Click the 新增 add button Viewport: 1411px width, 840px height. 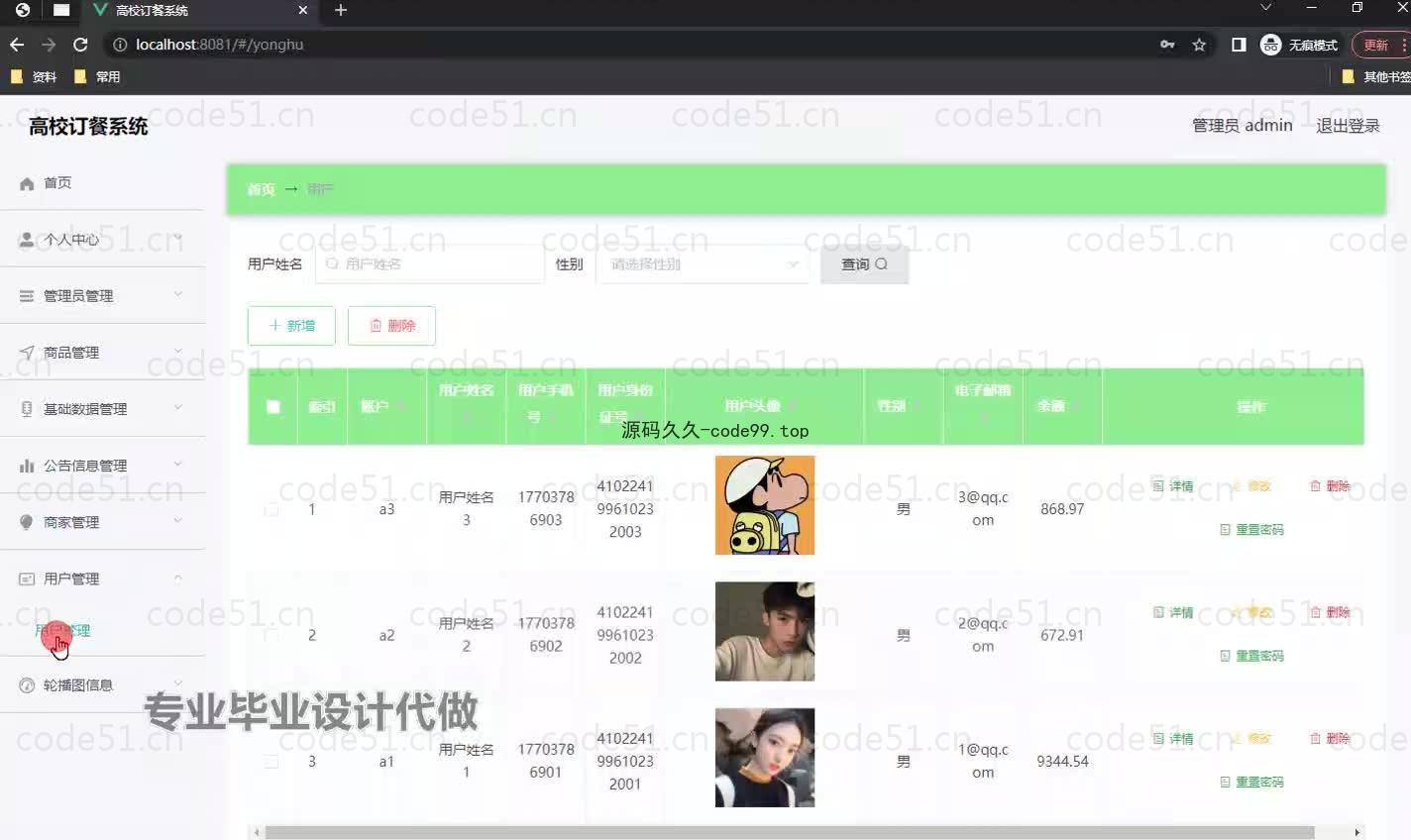(291, 326)
